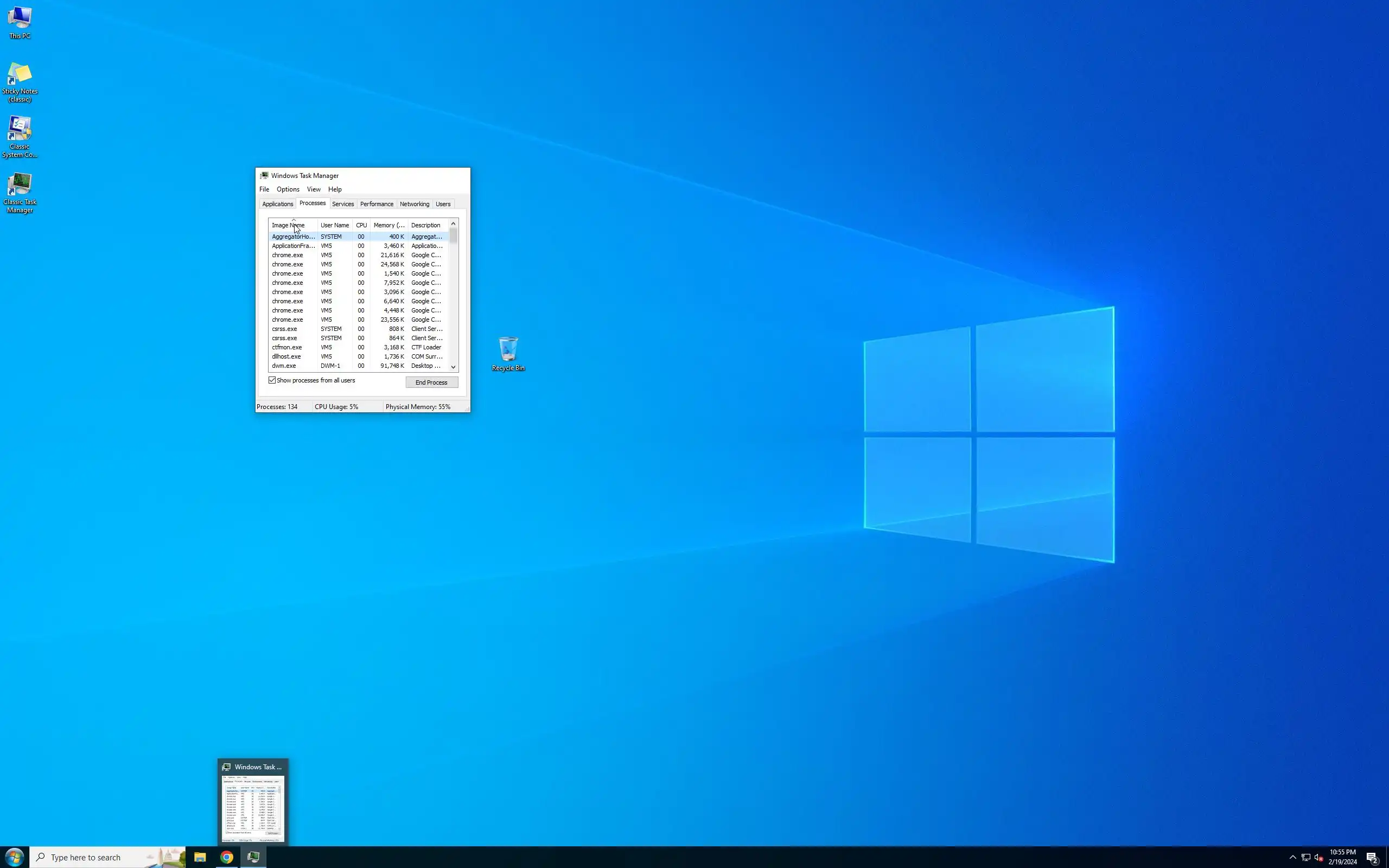Click the Windows Start button
The height and width of the screenshot is (868, 1389).
(x=14, y=857)
